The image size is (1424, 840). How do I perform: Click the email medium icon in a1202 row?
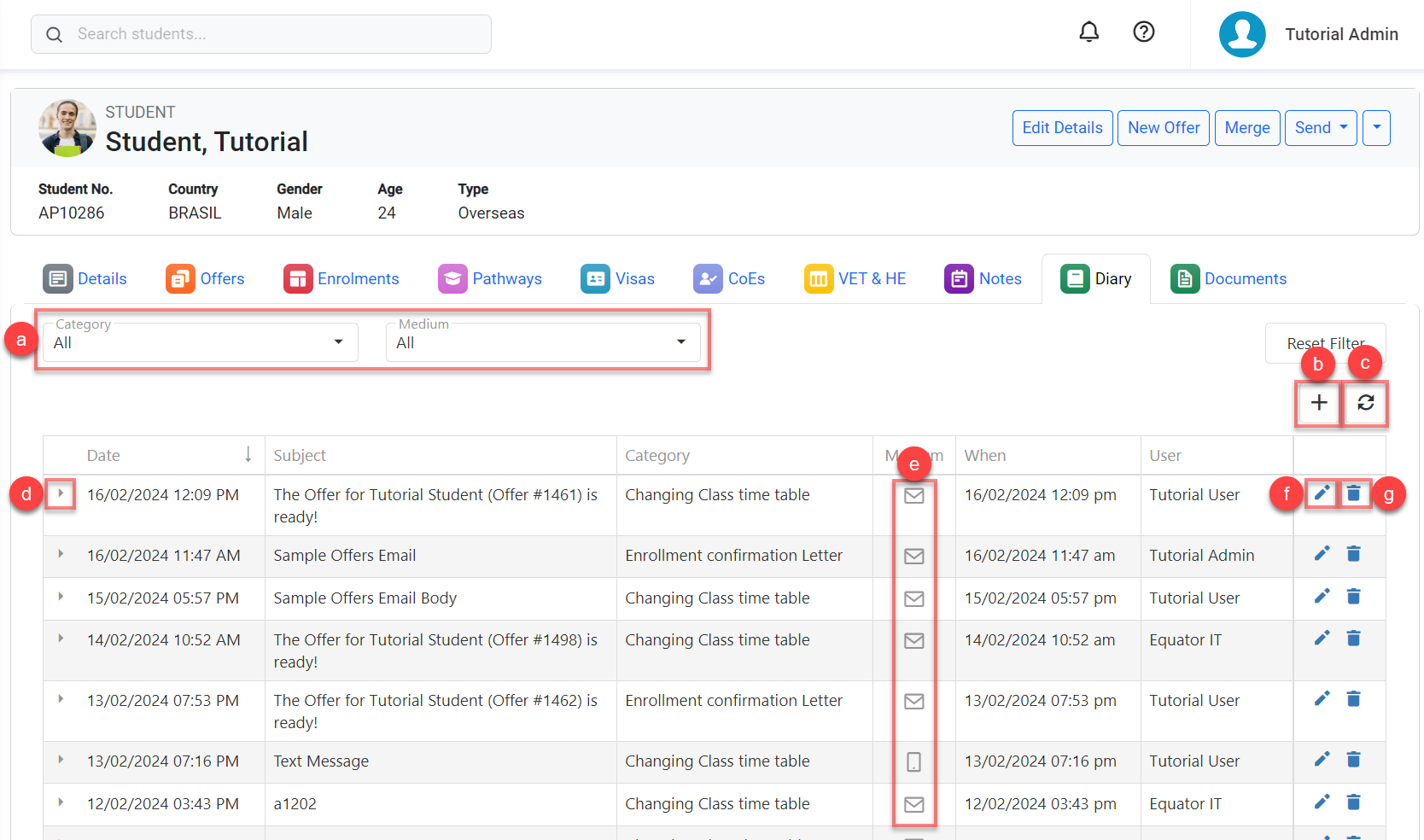(913, 805)
